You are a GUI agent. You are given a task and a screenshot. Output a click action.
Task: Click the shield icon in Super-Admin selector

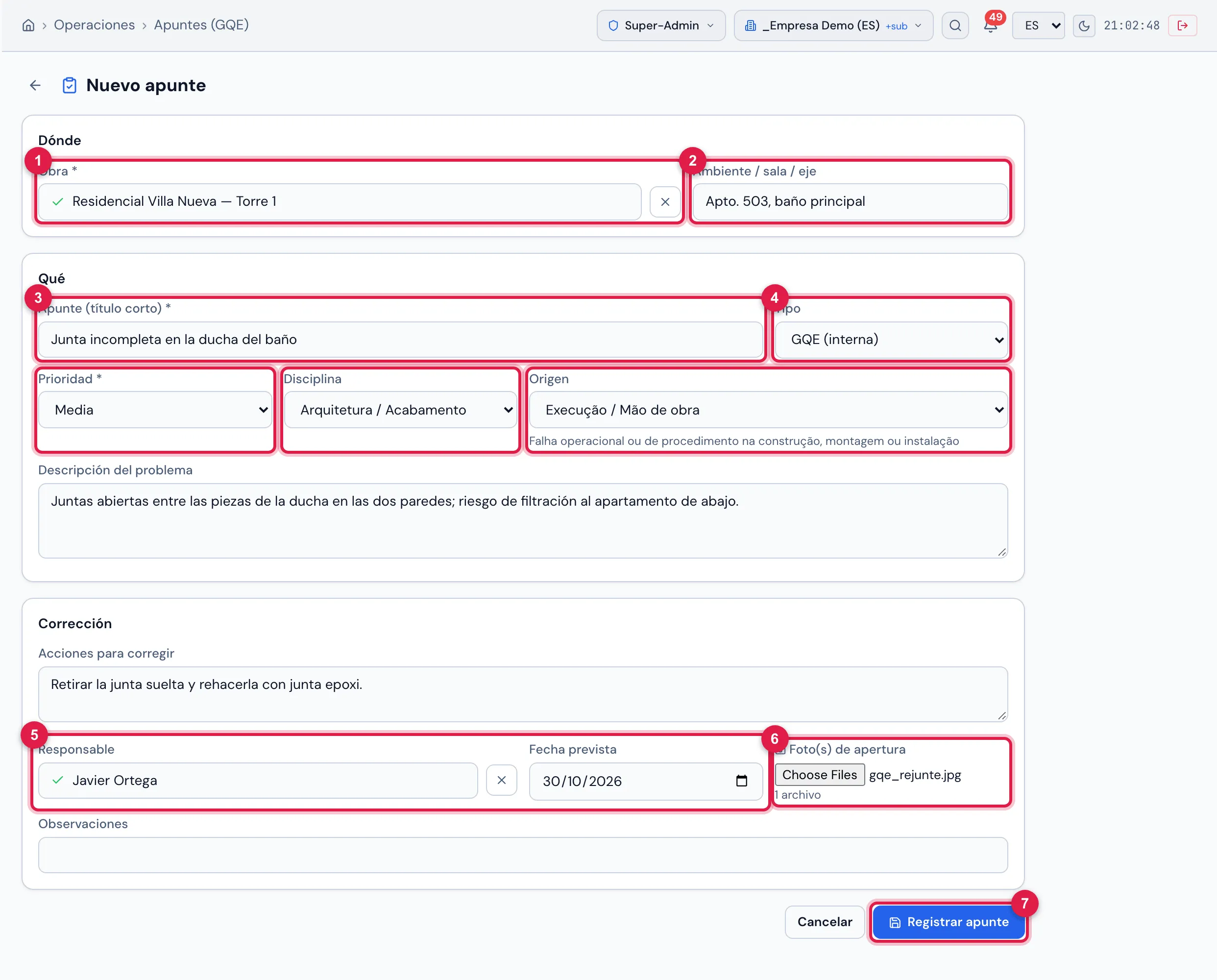click(613, 25)
